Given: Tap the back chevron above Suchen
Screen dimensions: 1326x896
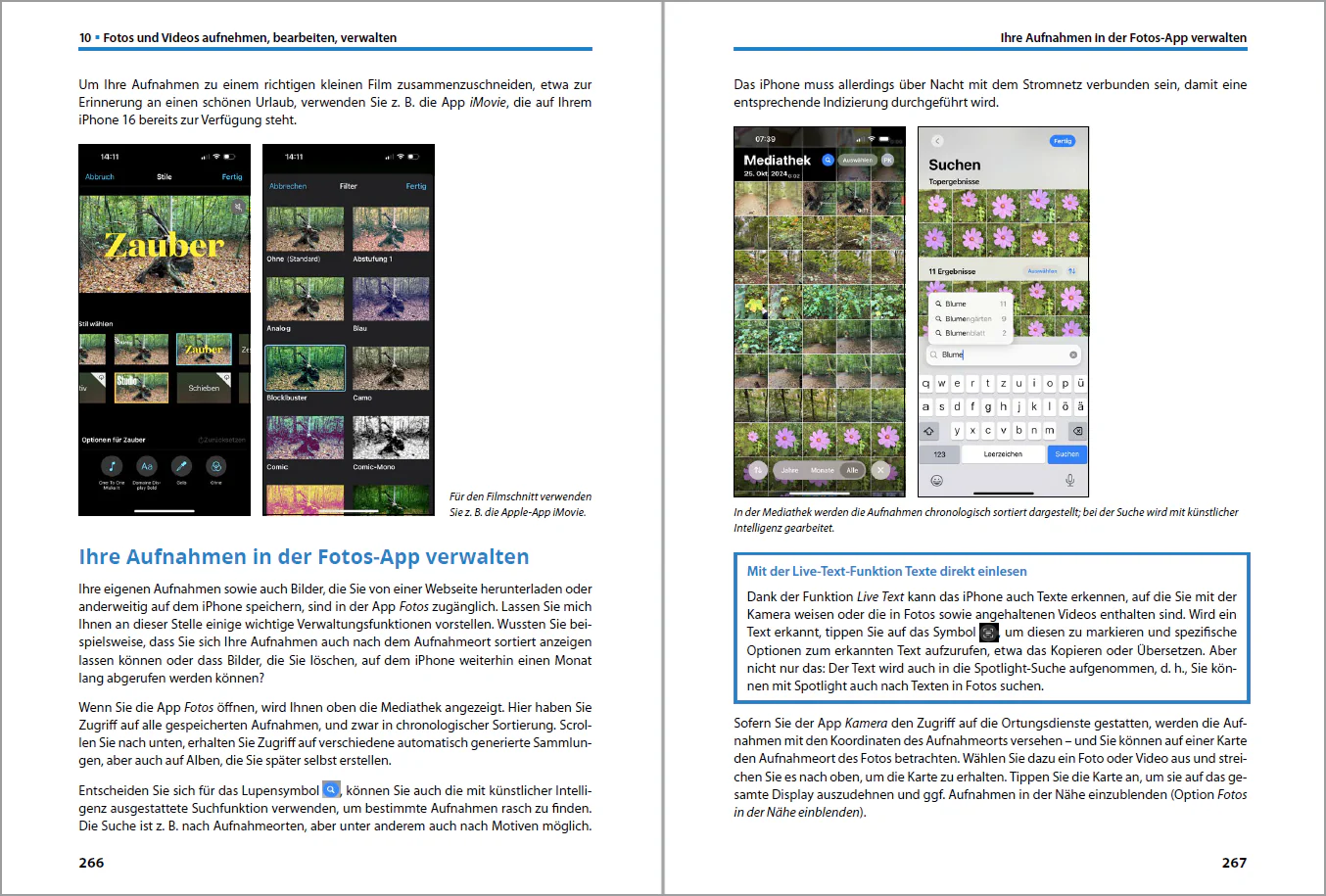Looking at the screenshot, I should click(936, 141).
